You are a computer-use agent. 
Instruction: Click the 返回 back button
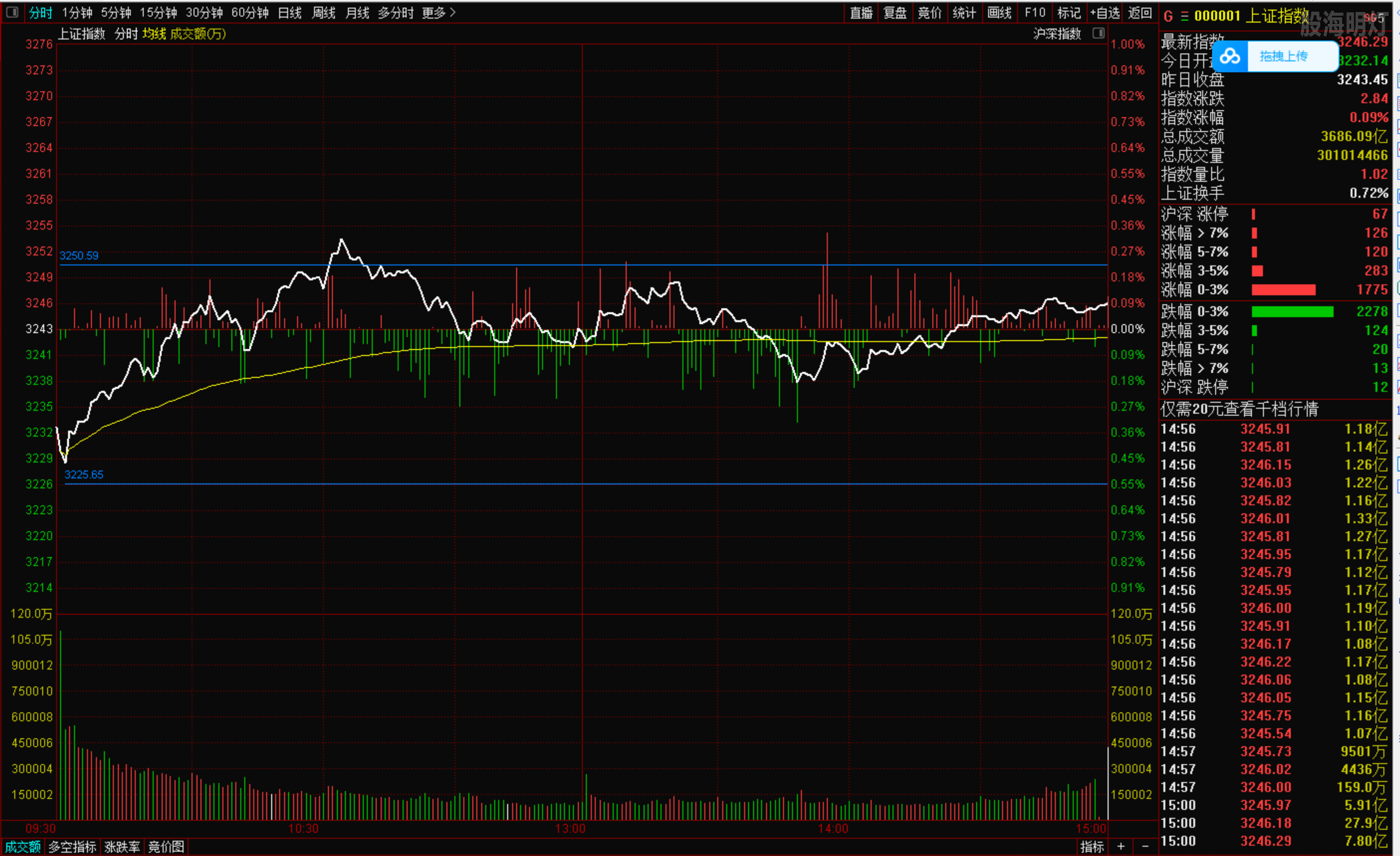pos(1140,13)
